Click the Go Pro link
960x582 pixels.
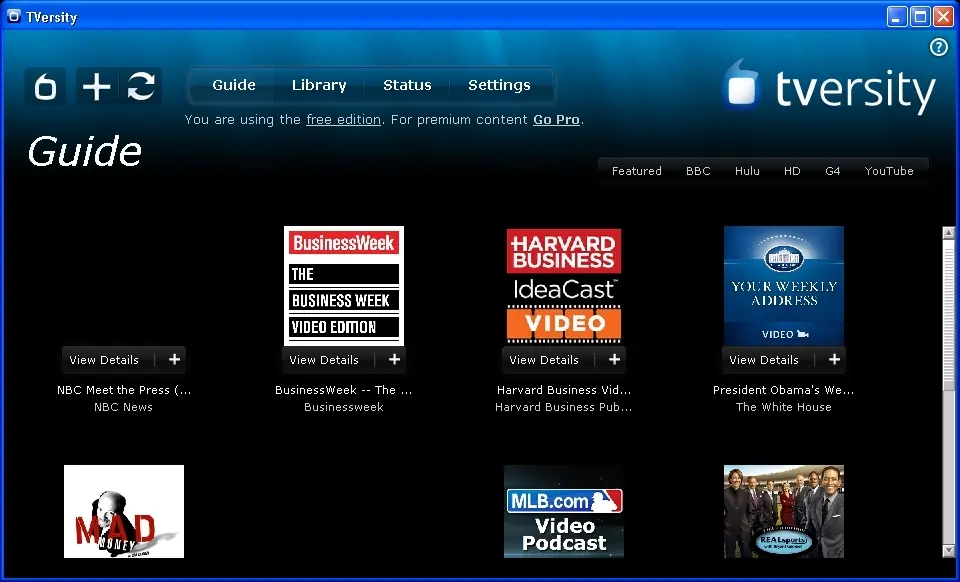coord(556,119)
